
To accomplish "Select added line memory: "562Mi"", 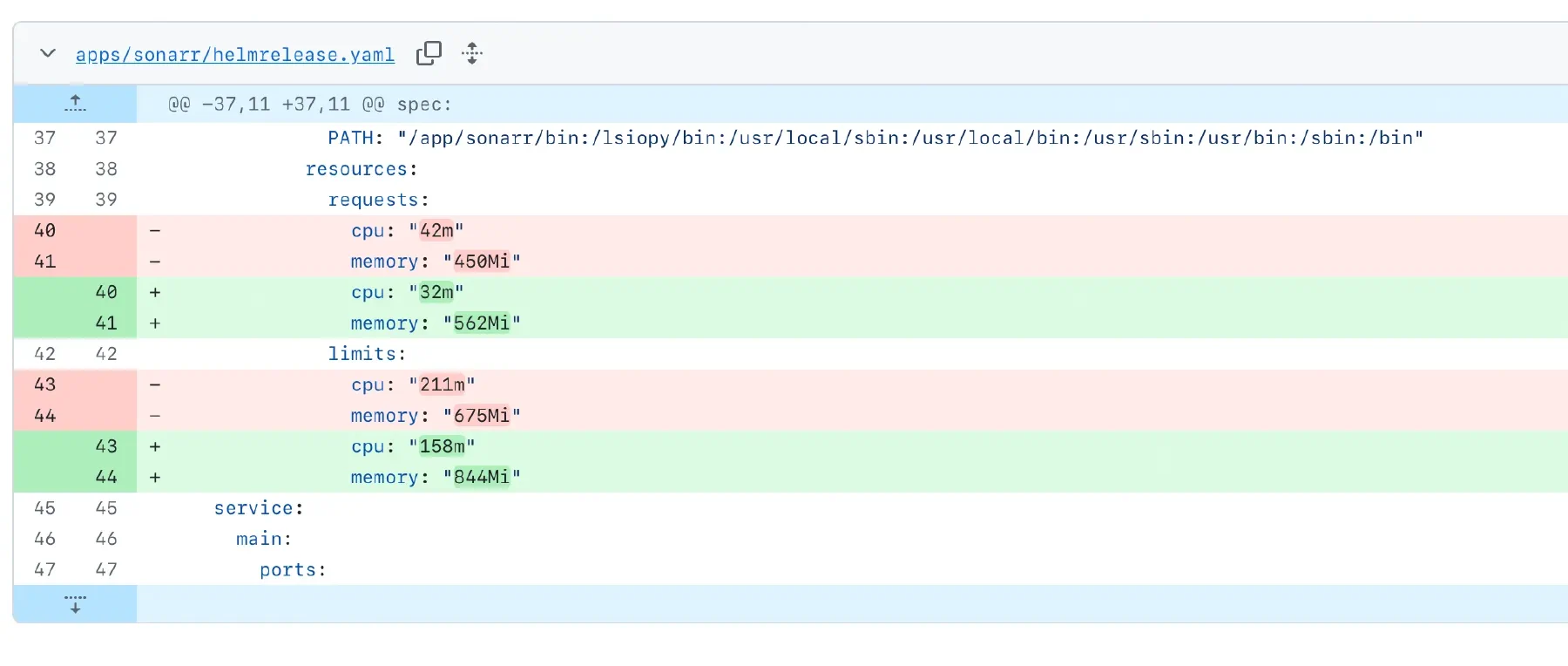I will tap(436, 323).
